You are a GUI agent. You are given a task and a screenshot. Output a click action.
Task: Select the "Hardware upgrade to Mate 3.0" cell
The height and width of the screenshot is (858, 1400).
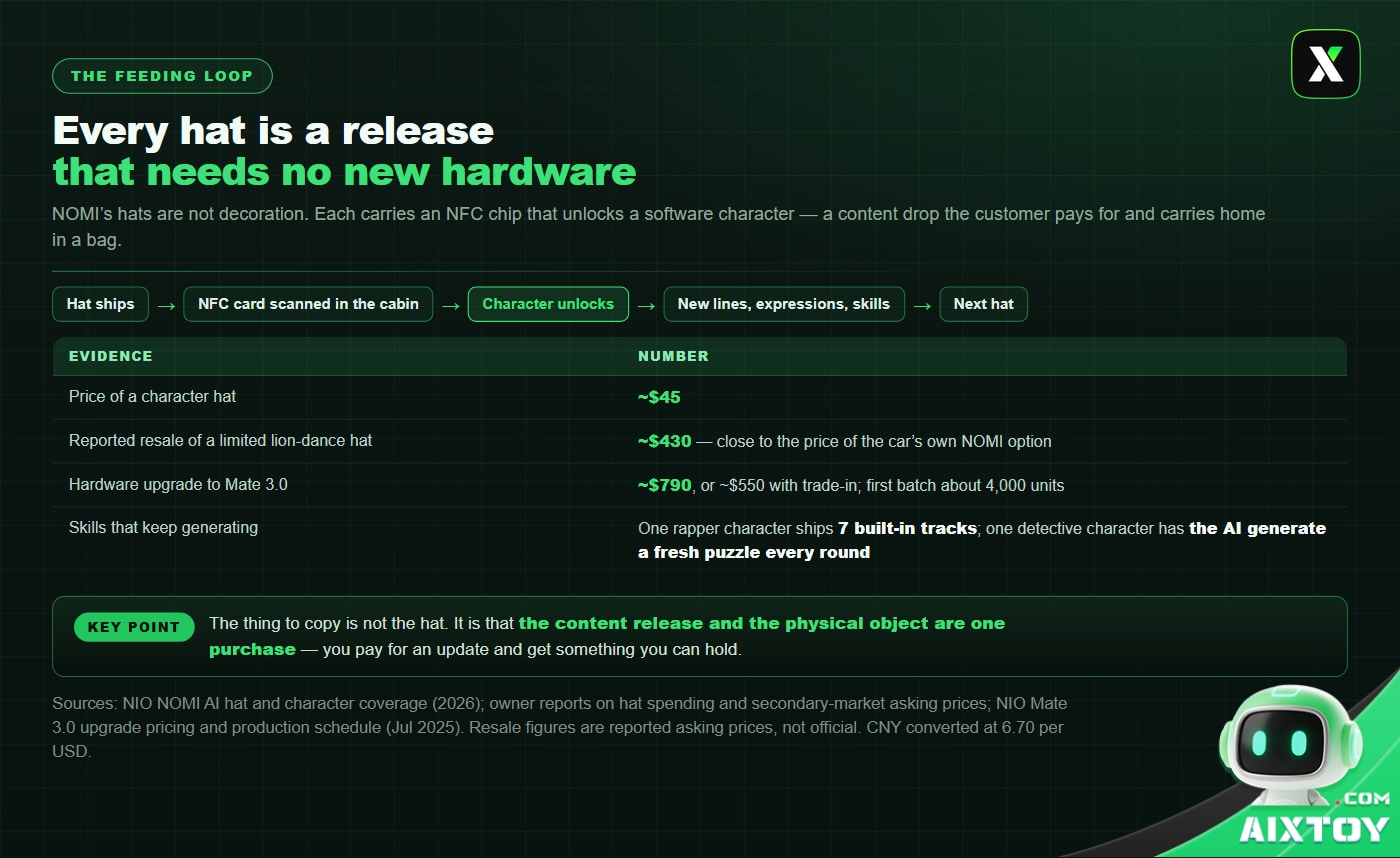tap(178, 484)
